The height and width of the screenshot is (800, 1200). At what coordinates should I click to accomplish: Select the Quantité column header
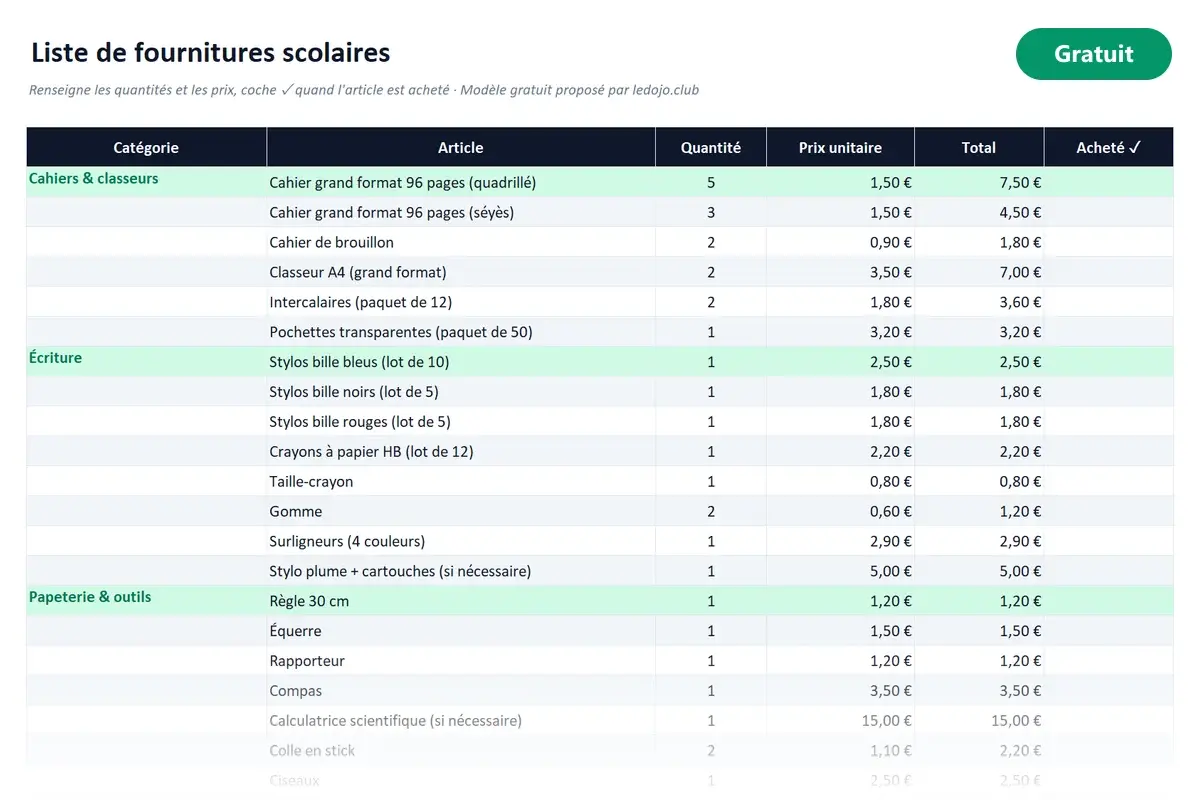pos(711,147)
